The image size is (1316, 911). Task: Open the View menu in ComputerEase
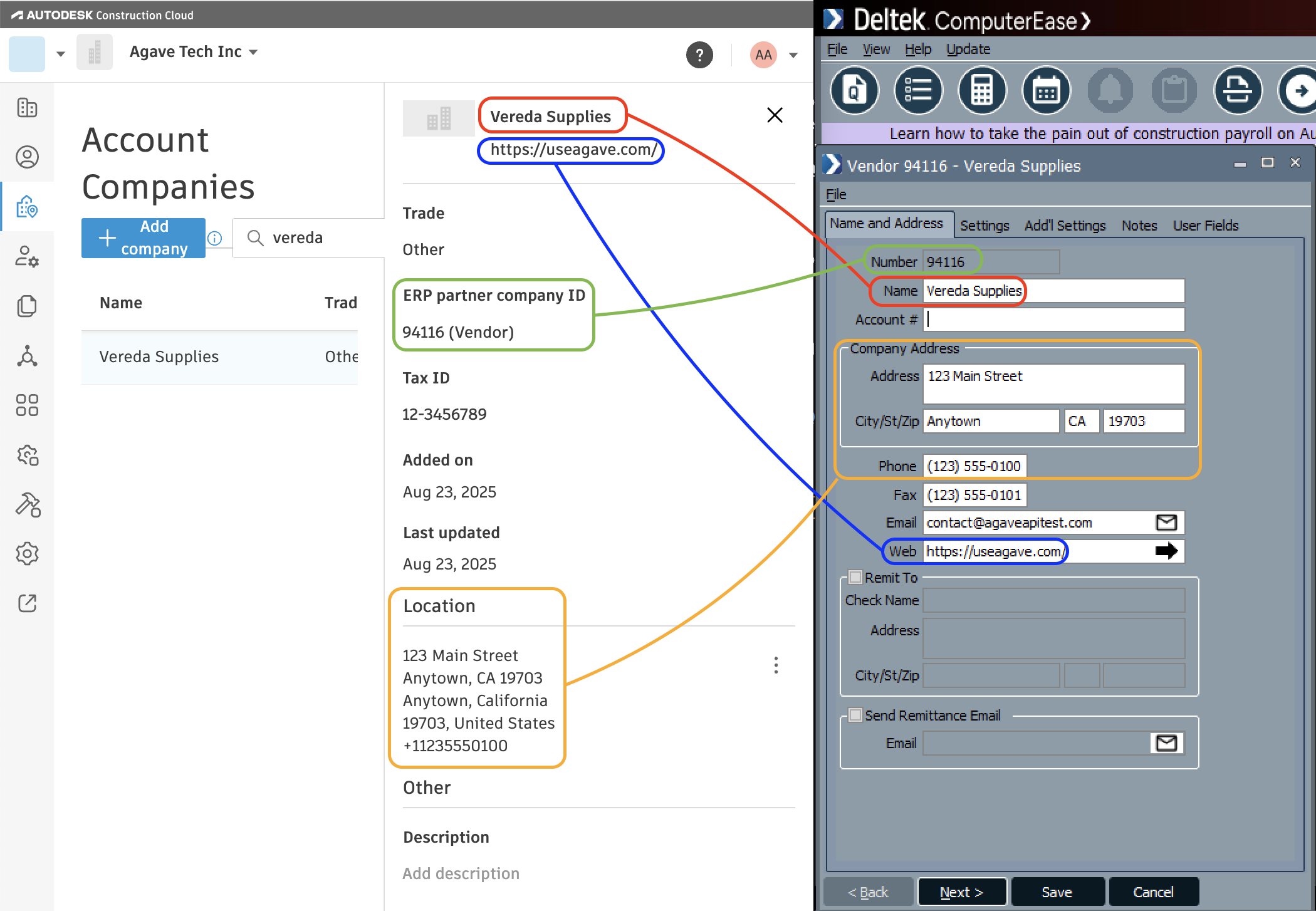tap(876, 49)
